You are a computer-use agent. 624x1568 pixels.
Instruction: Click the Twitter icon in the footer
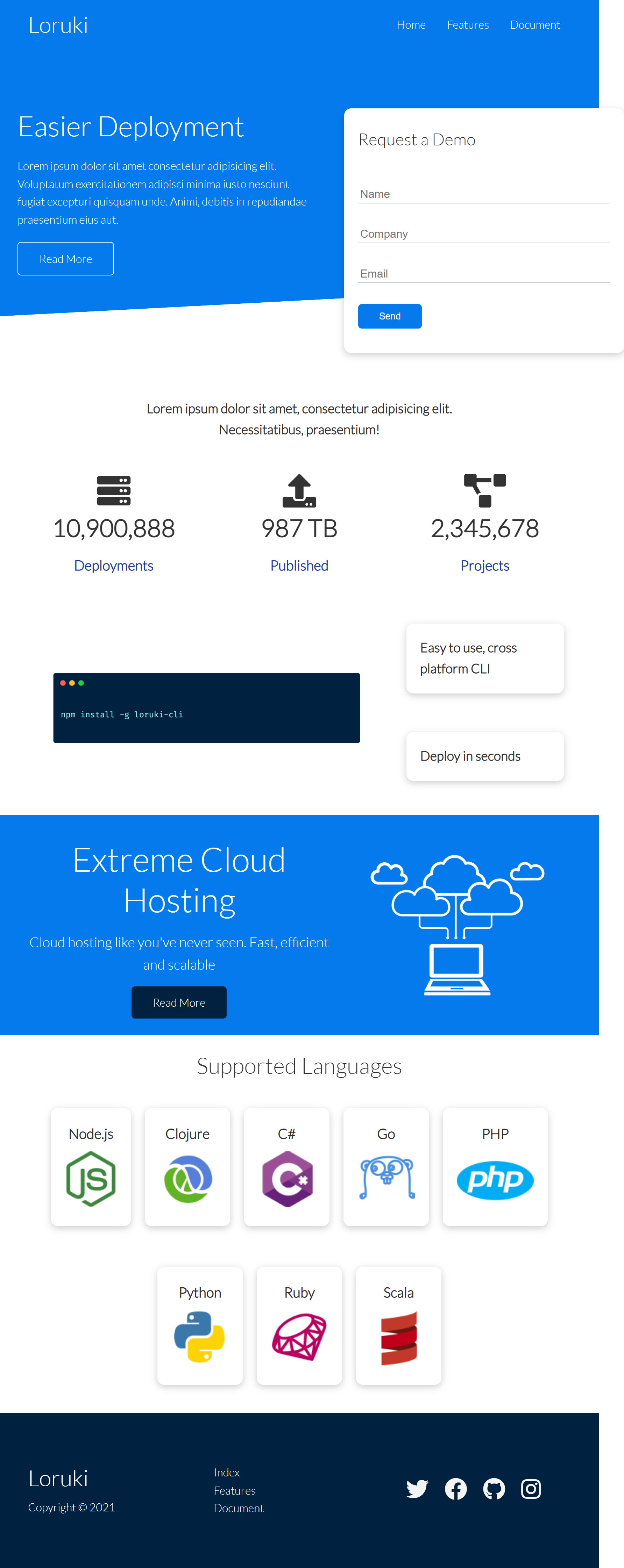tap(417, 1489)
